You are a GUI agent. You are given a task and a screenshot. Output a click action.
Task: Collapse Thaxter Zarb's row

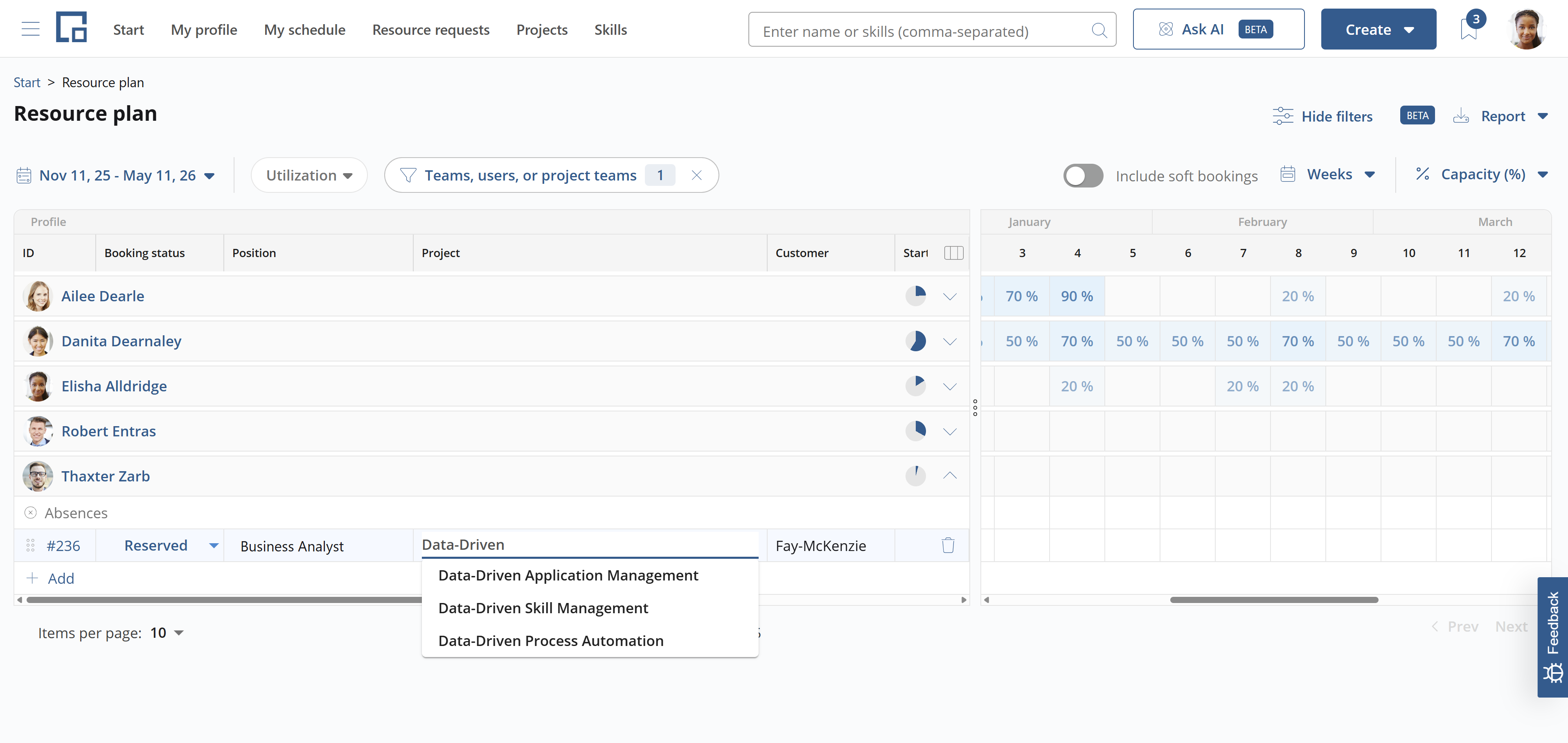(950, 476)
